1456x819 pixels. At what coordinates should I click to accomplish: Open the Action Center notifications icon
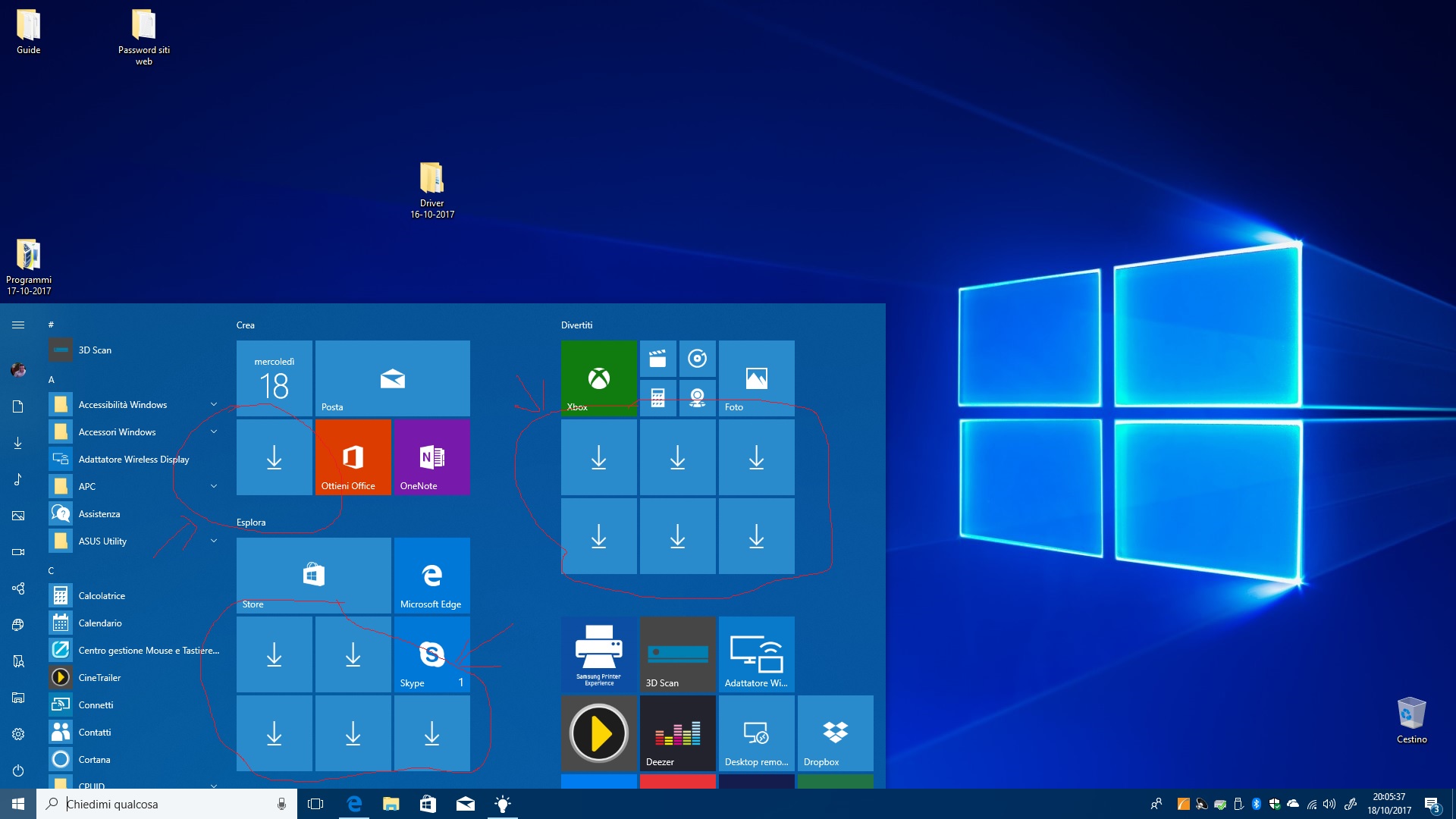click(x=1432, y=805)
